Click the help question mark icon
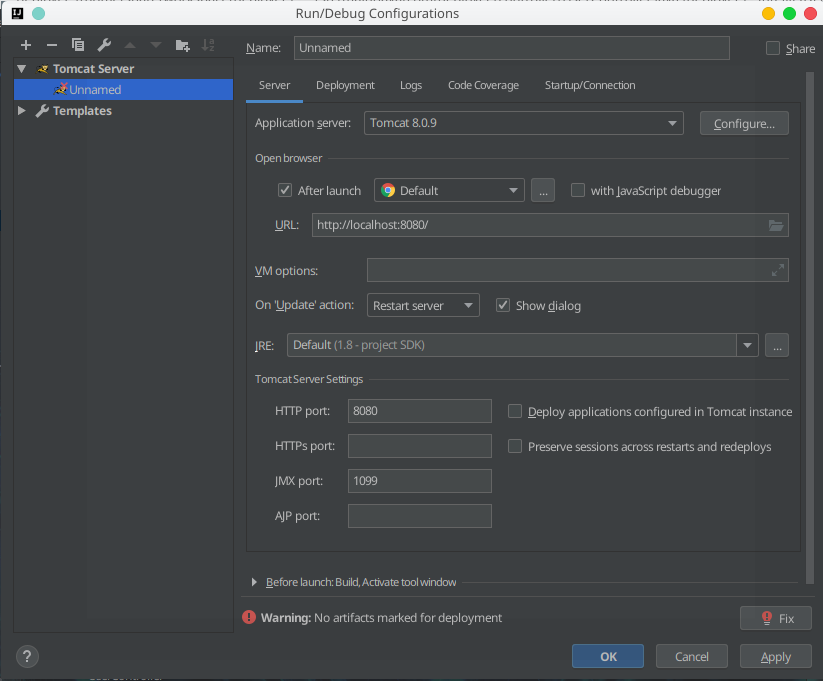The image size is (823, 681). (27, 656)
